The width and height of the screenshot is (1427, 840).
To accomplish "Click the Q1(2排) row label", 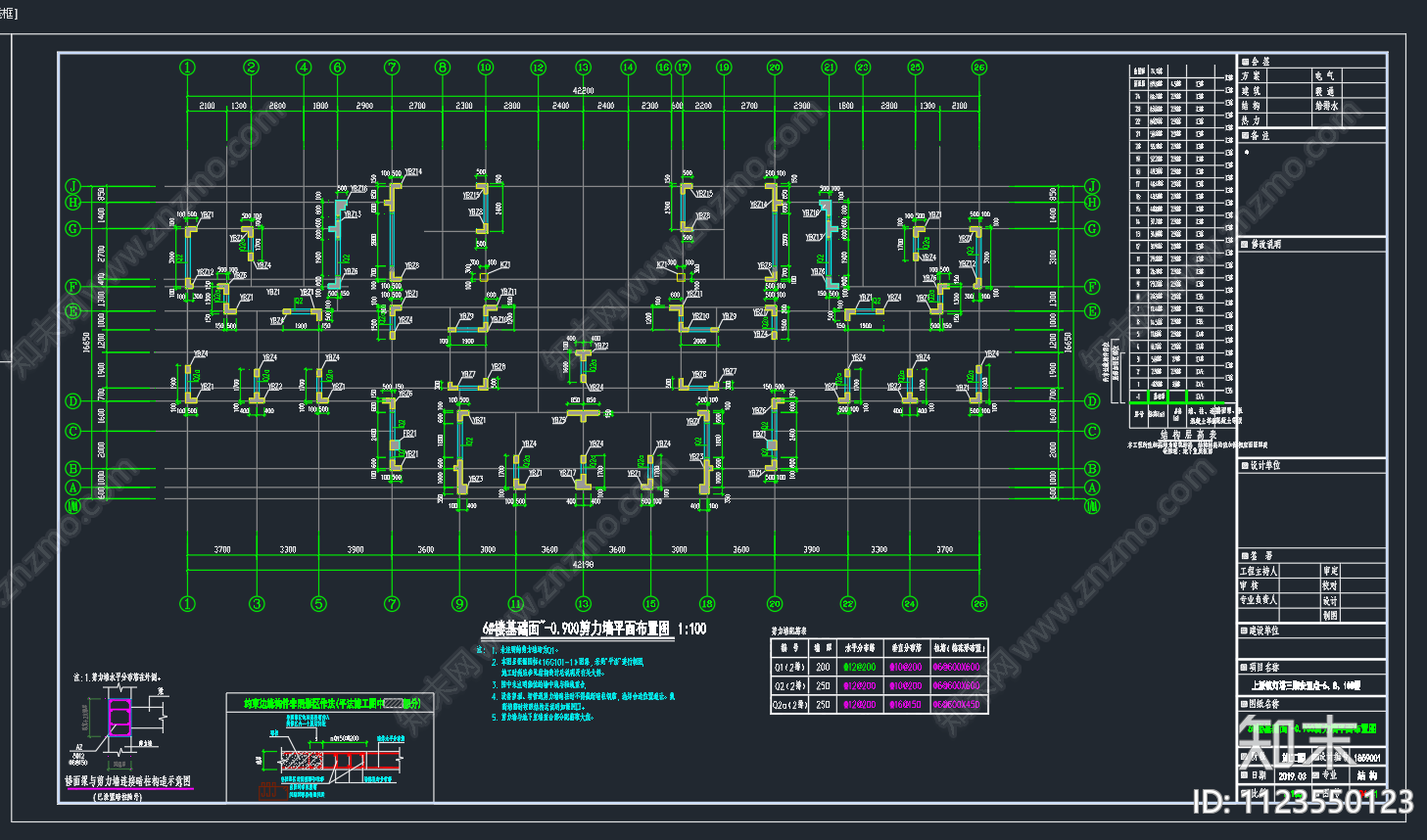I will [x=791, y=667].
